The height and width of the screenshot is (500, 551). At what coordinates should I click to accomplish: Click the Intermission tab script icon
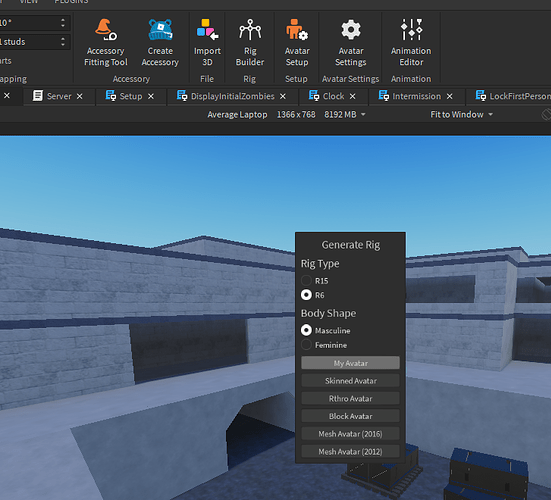pos(384,96)
